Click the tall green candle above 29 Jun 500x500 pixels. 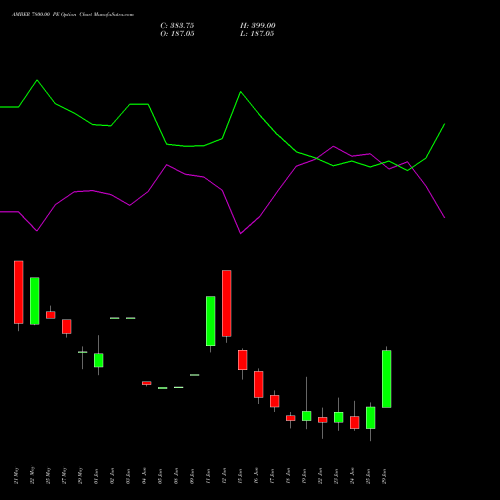coord(387,379)
